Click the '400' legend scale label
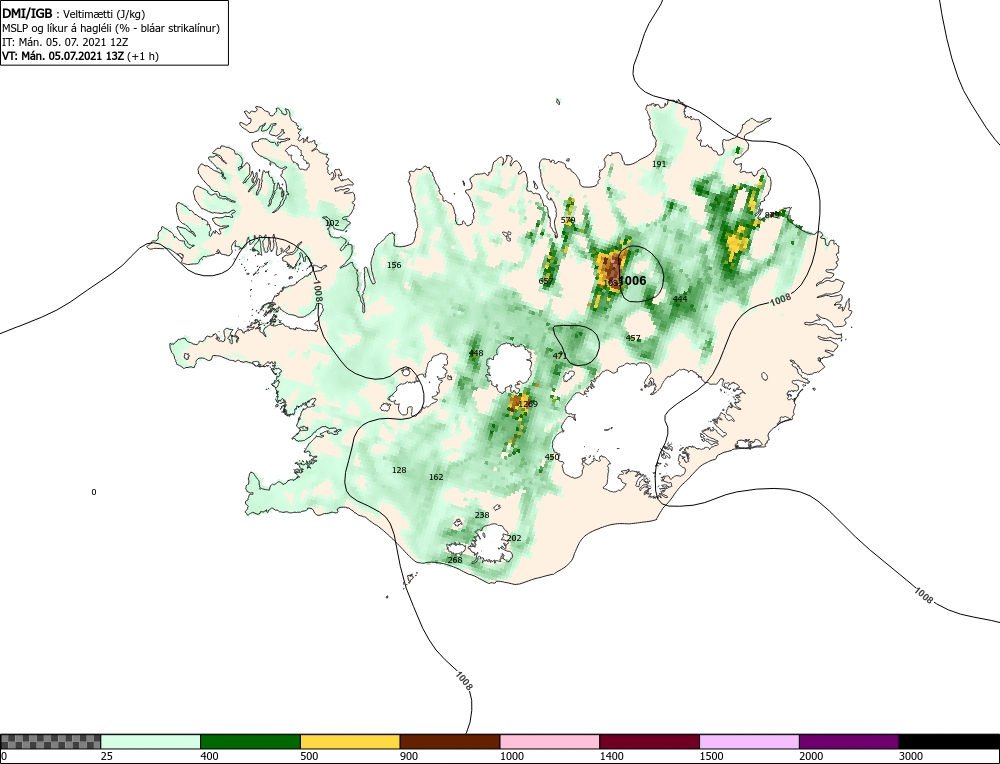1000x764 pixels. pyautogui.click(x=209, y=756)
